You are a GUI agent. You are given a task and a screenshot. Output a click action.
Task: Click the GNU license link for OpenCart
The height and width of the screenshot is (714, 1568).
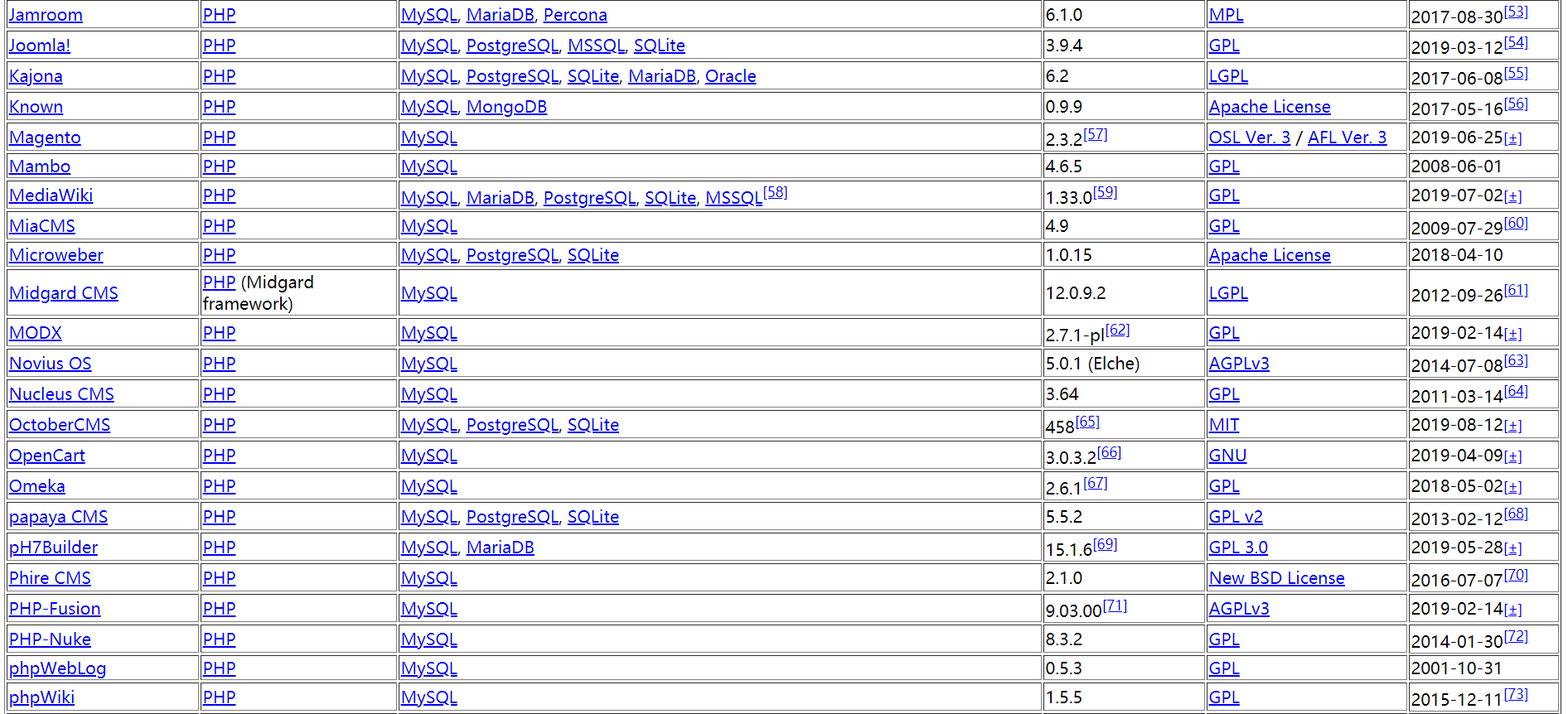(1227, 456)
